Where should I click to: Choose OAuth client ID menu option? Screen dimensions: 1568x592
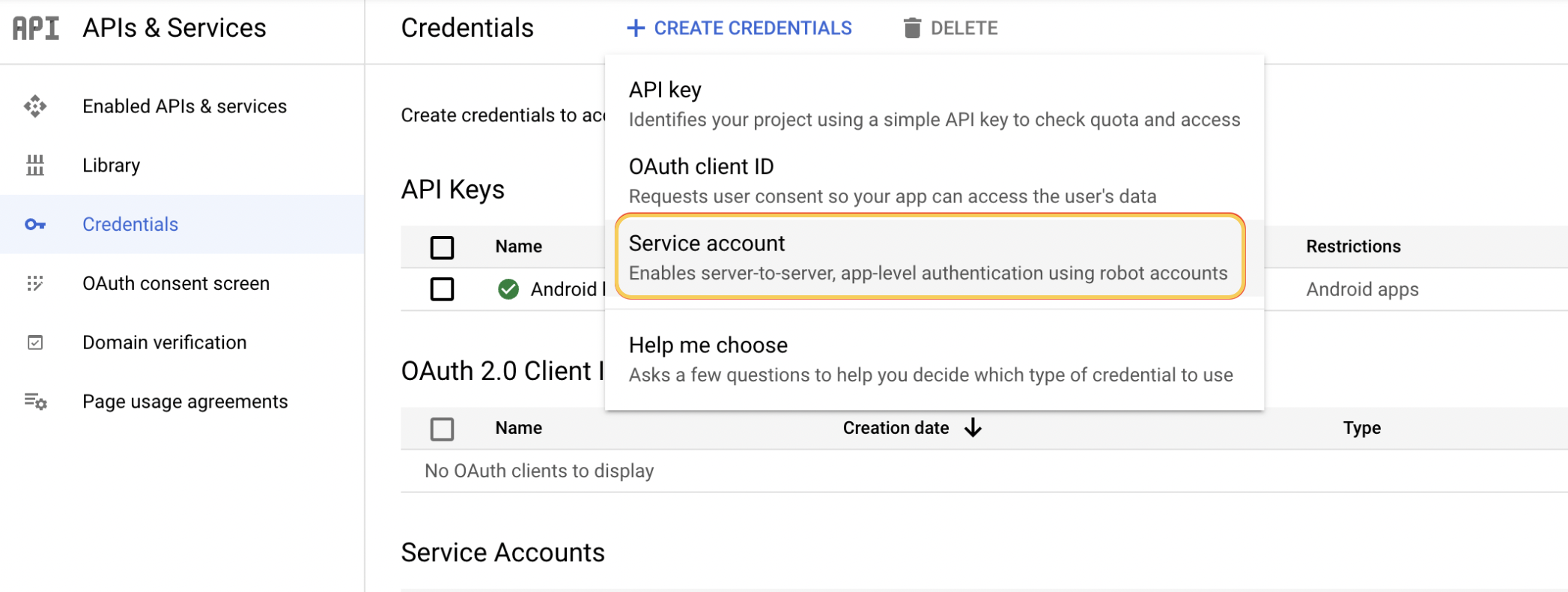point(934,181)
